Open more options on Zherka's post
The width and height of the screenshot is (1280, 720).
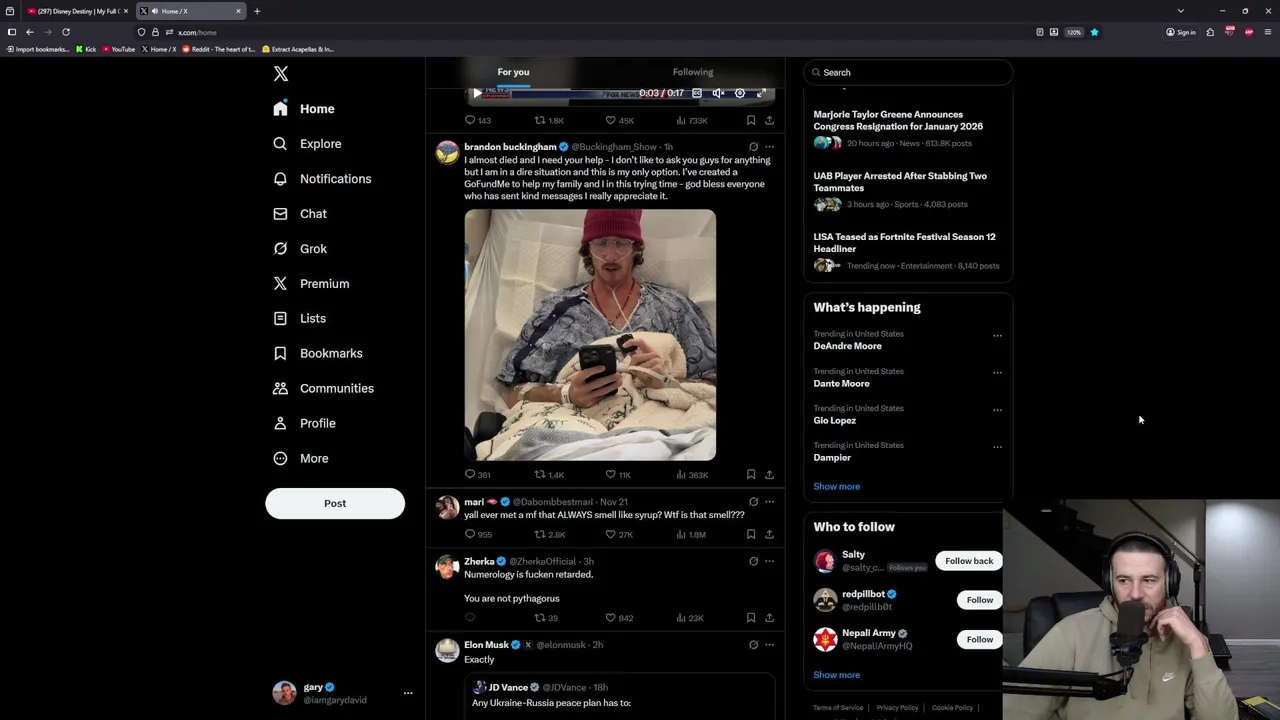tap(769, 561)
